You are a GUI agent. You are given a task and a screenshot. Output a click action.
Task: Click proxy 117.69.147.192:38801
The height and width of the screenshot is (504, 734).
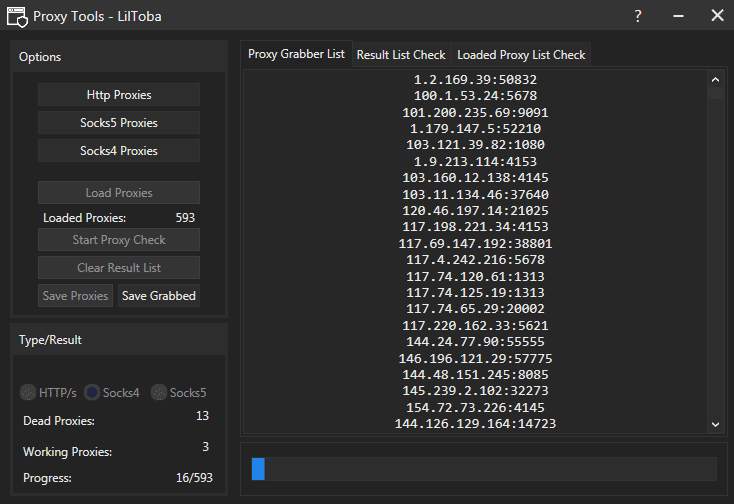tap(475, 243)
